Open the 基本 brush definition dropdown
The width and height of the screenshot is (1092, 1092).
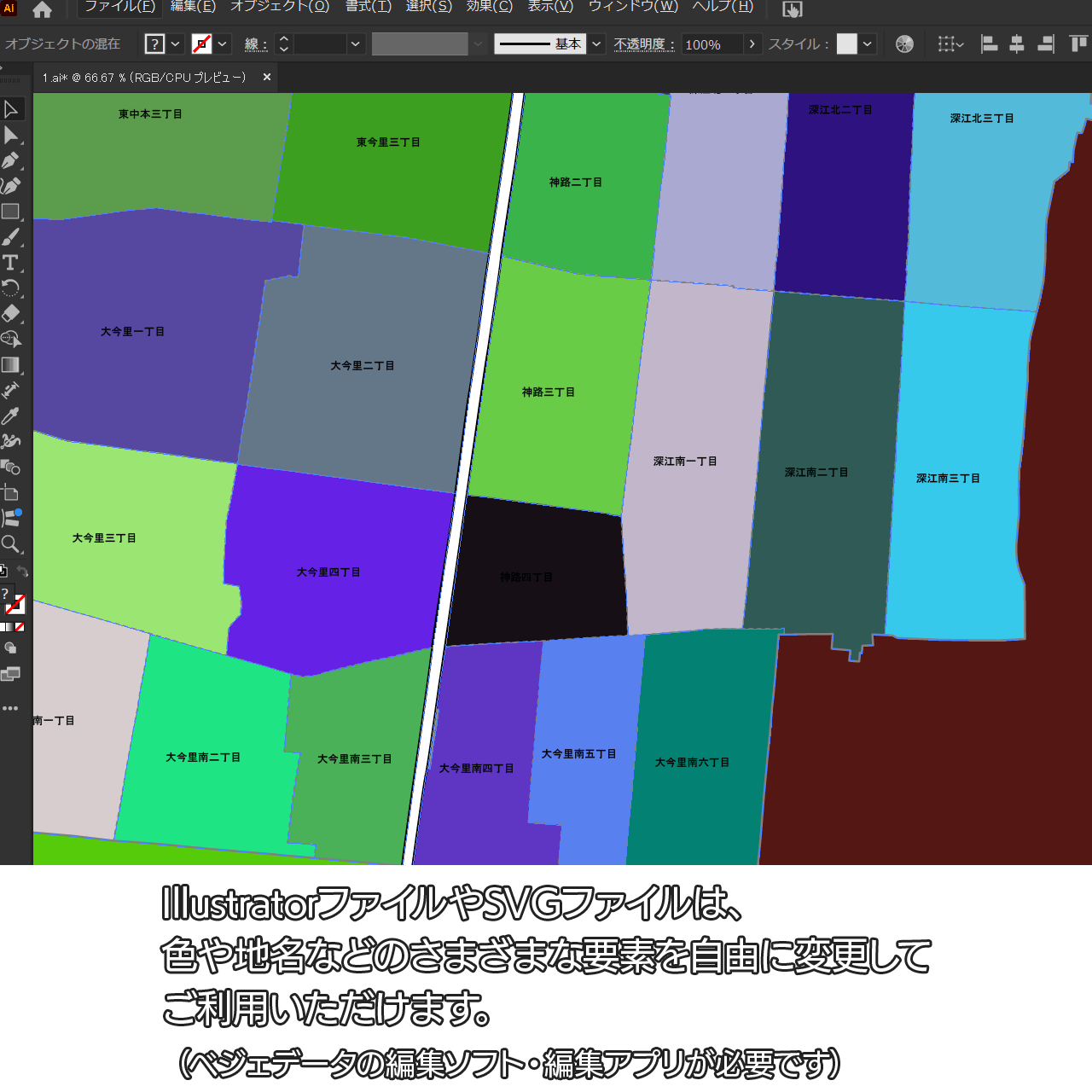point(596,44)
